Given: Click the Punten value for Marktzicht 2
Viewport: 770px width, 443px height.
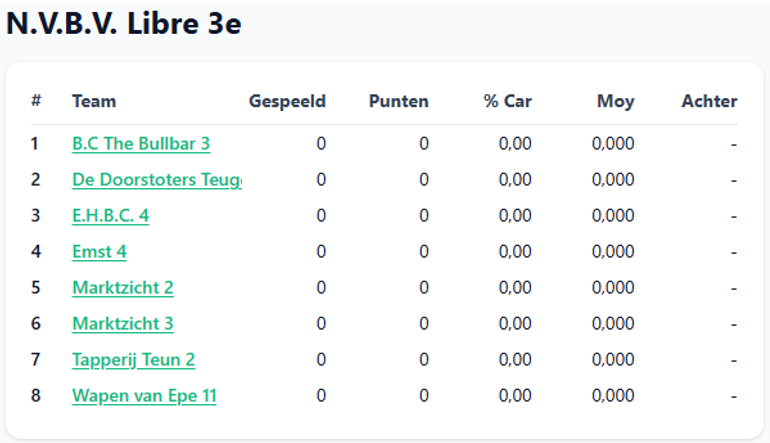Looking at the screenshot, I should 424,288.
